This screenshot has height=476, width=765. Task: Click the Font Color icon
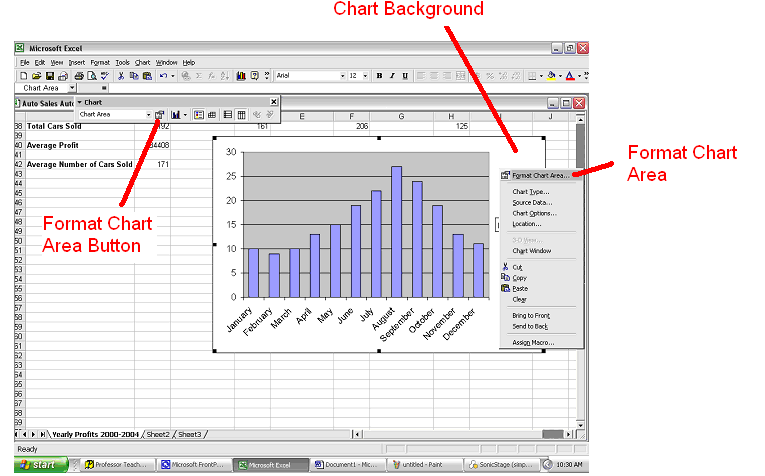point(569,76)
